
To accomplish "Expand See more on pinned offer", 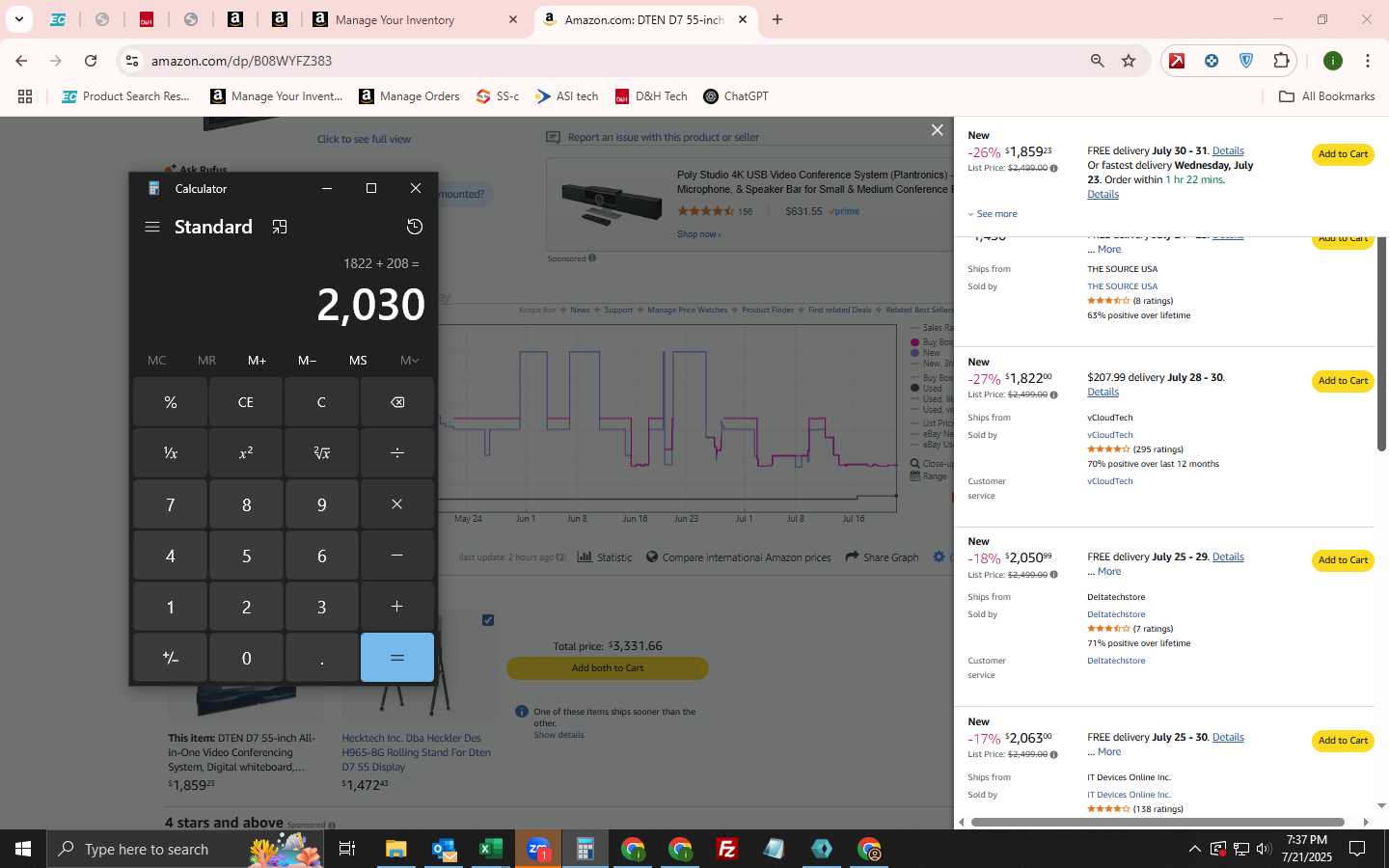I will (x=993, y=214).
